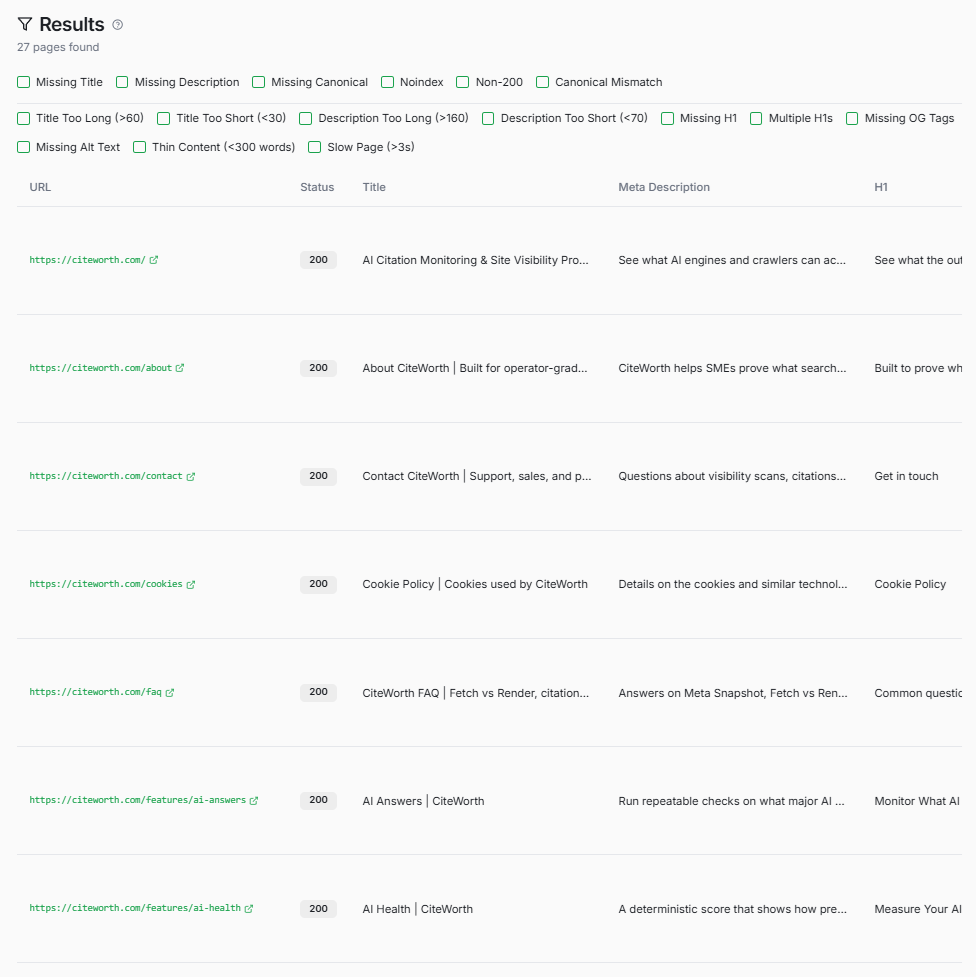Open the https://citeworth.com/ homepage link

click(x=87, y=260)
